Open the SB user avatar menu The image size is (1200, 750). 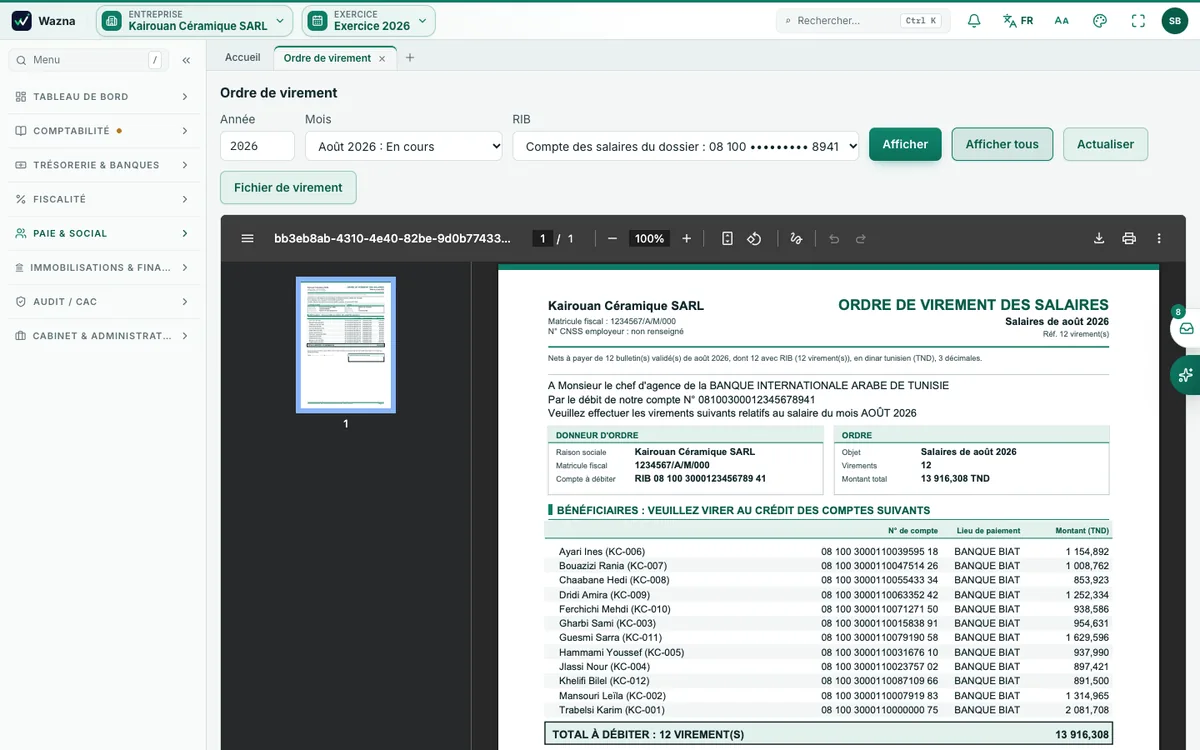[x=1175, y=20]
